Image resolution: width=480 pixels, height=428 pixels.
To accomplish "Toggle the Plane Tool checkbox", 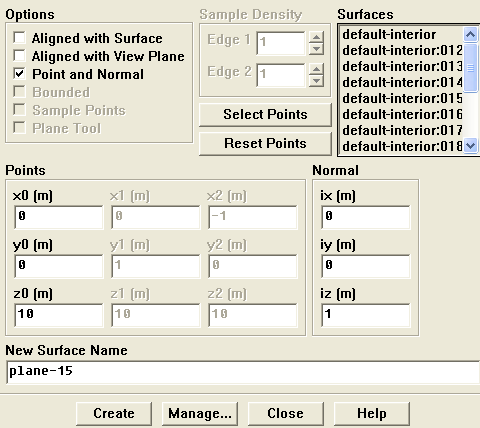I will (19, 128).
